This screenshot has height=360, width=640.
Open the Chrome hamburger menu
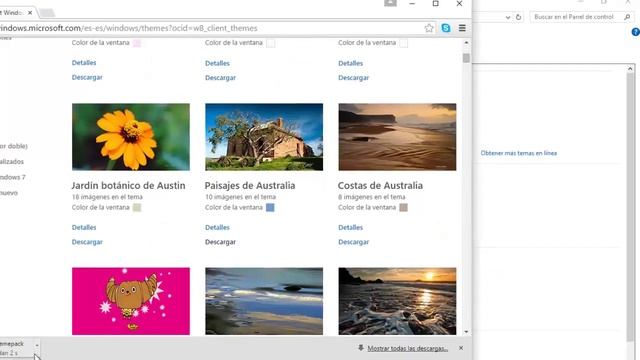click(x=462, y=28)
